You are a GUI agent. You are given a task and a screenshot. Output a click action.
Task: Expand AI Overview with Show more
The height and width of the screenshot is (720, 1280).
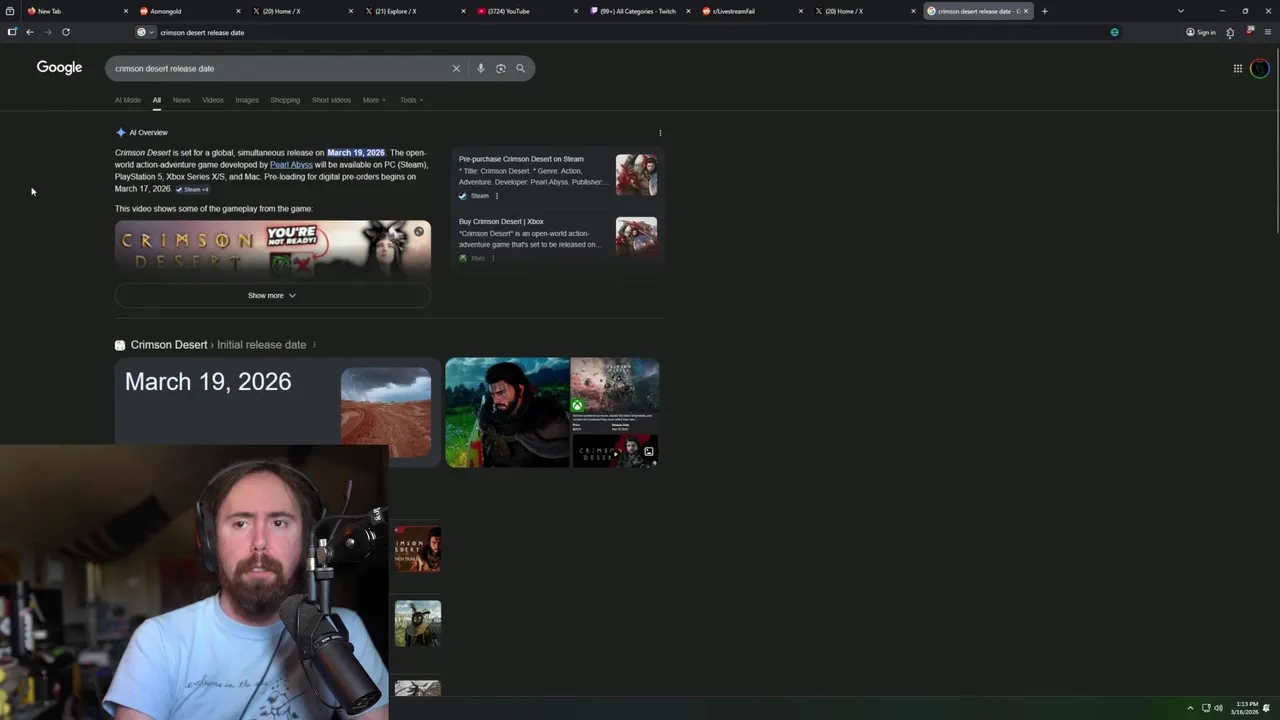272,295
